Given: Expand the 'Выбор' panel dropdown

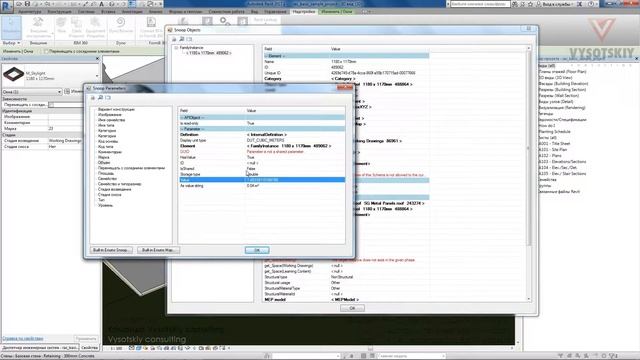Looking at the screenshot, I should (11, 43).
